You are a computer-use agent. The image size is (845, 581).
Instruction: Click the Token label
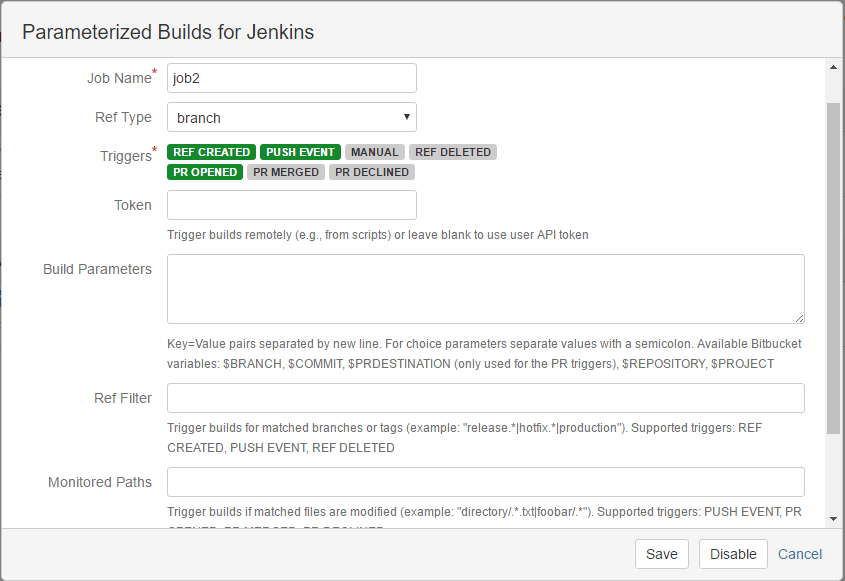pos(133,205)
